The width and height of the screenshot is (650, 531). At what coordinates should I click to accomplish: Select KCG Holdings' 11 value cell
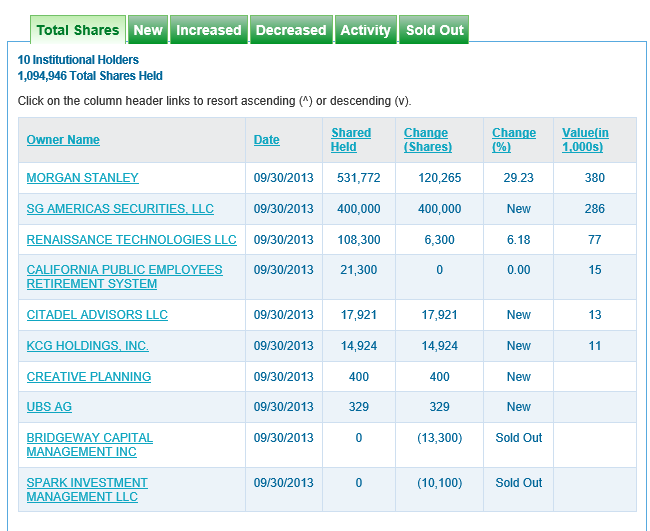coord(595,346)
